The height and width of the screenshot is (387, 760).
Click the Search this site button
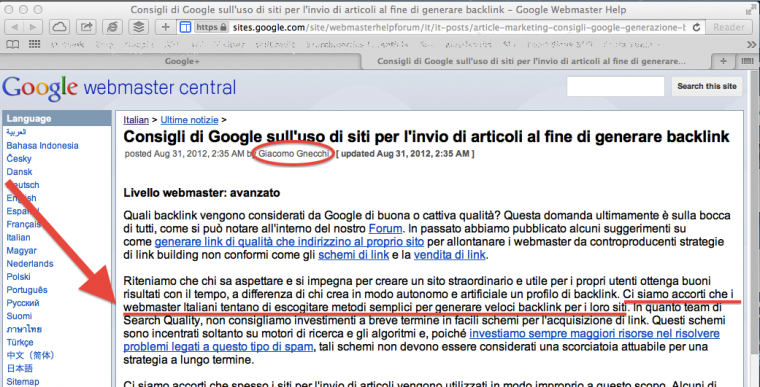(707, 87)
